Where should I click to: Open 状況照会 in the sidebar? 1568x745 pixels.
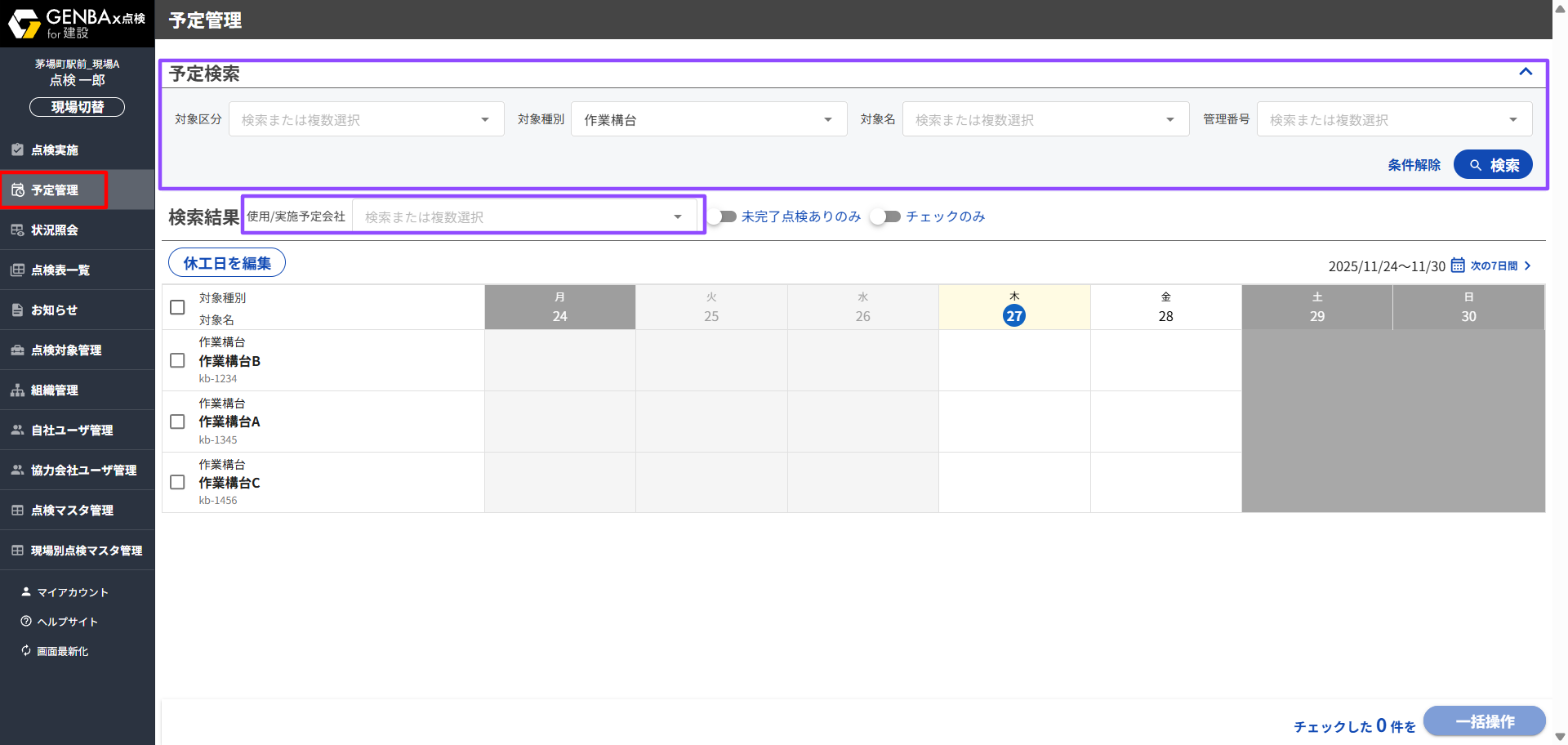(55, 230)
